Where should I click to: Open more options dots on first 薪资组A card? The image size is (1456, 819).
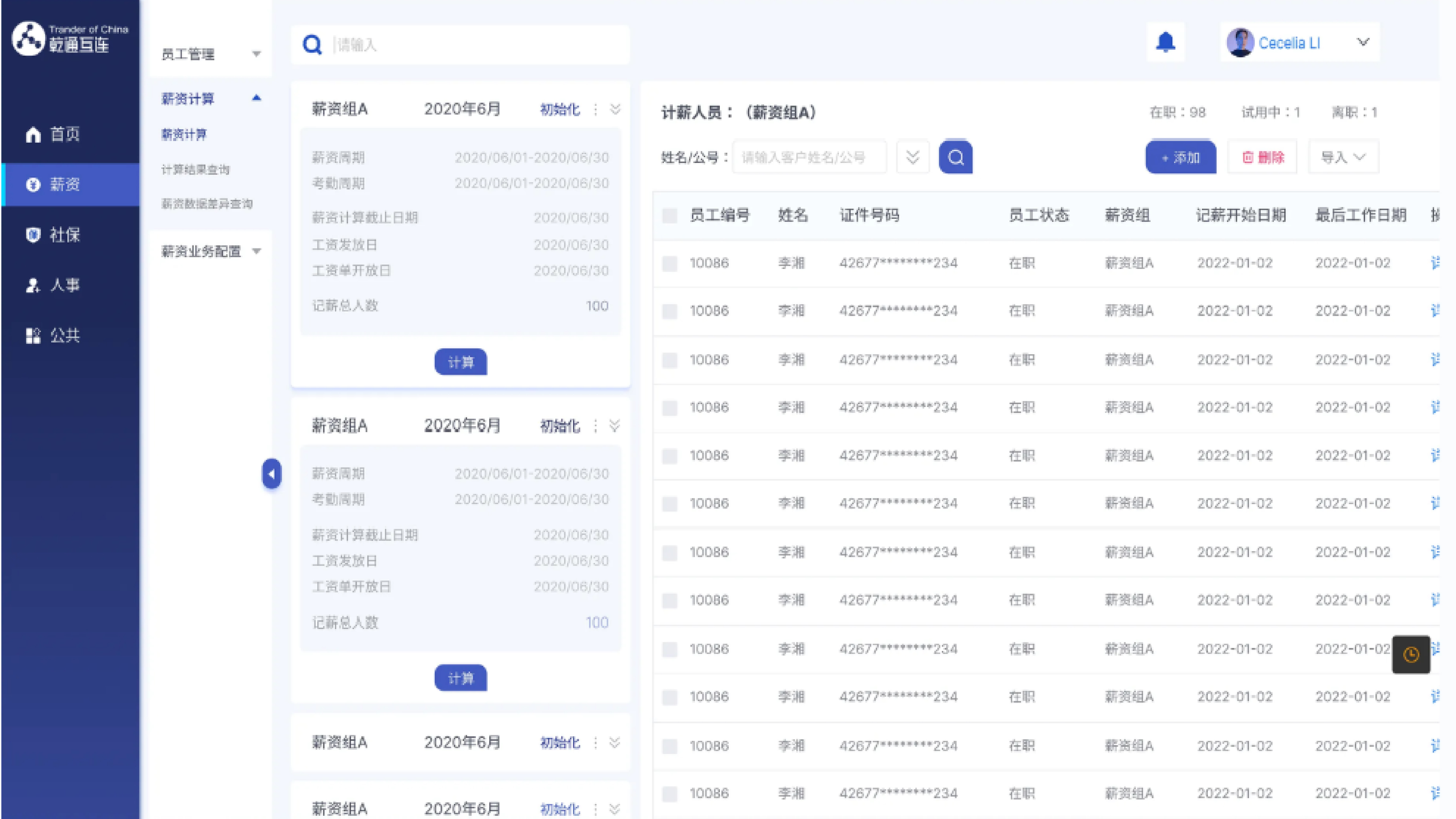coord(595,109)
